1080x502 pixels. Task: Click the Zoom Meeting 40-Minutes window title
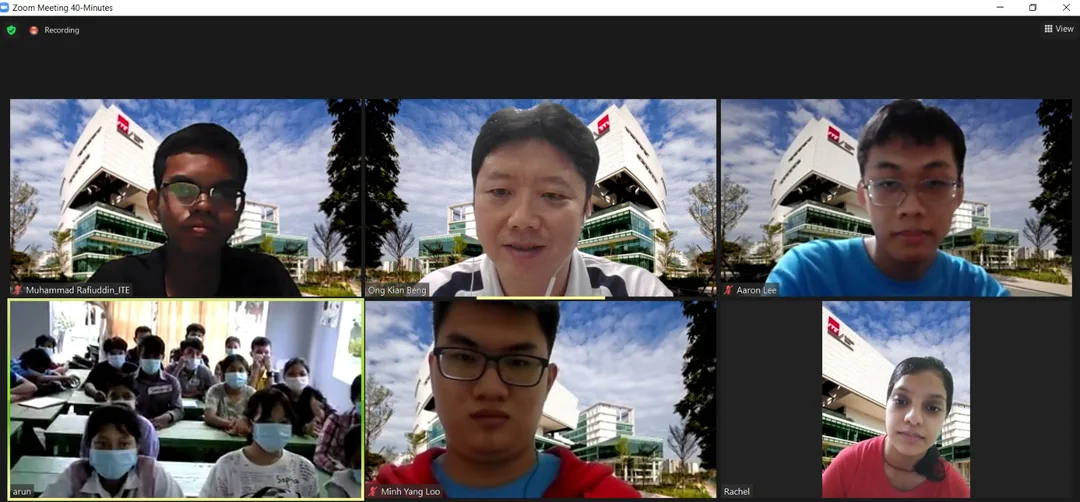[x=63, y=8]
